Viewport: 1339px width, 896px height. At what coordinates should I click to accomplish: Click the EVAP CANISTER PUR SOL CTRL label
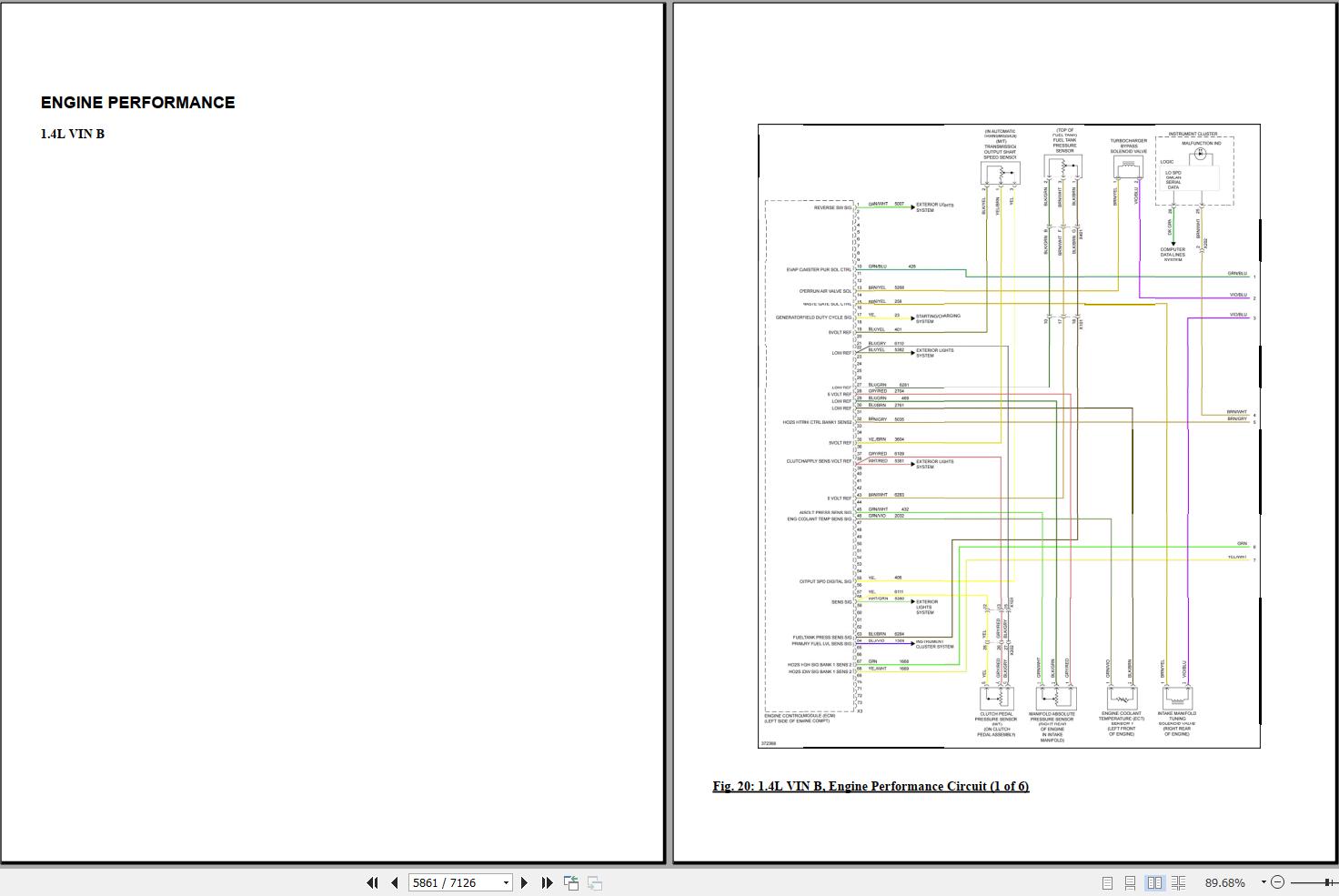pyautogui.click(x=820, y=270)
